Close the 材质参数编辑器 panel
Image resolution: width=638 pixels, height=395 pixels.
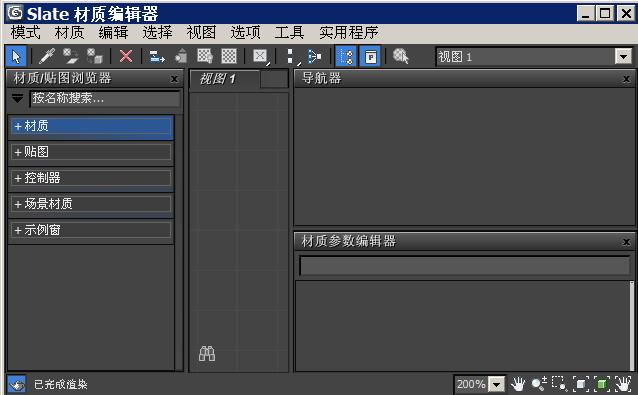(627, 242)
